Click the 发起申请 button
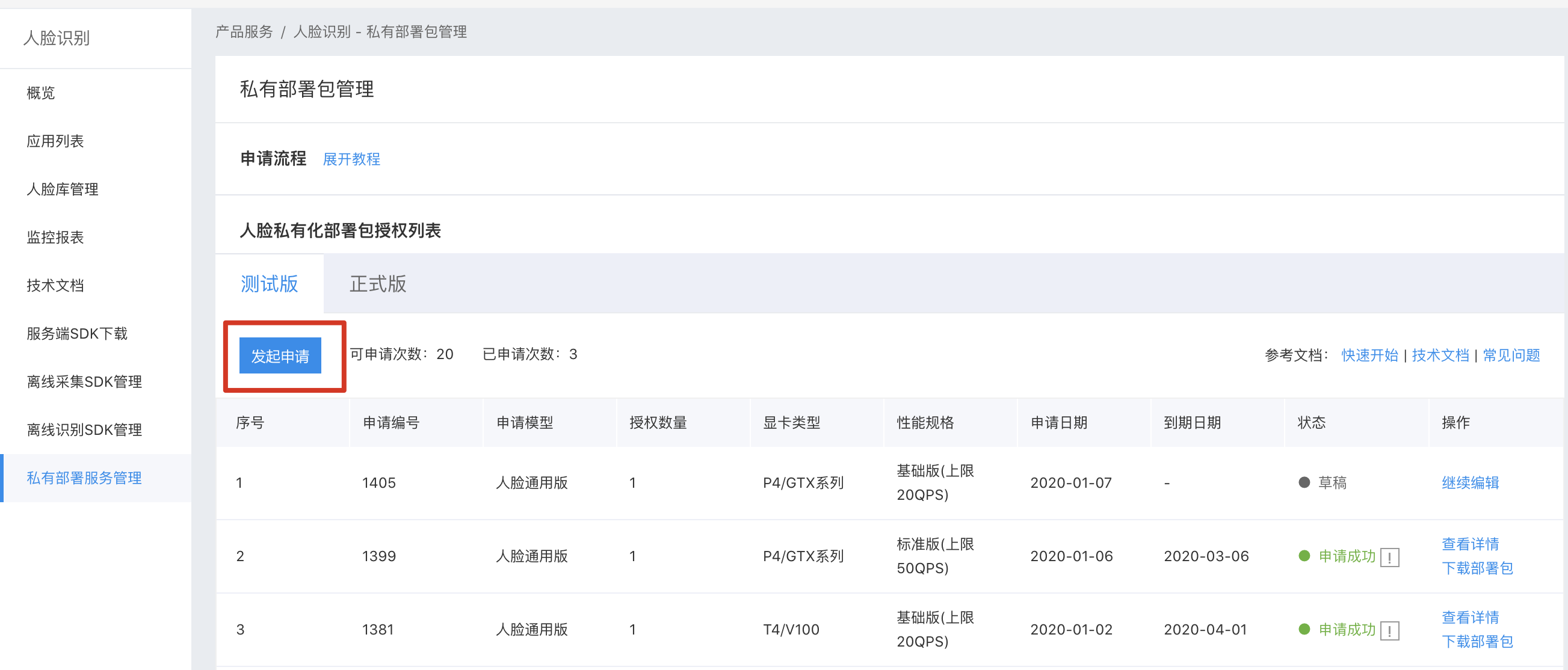 280,355
